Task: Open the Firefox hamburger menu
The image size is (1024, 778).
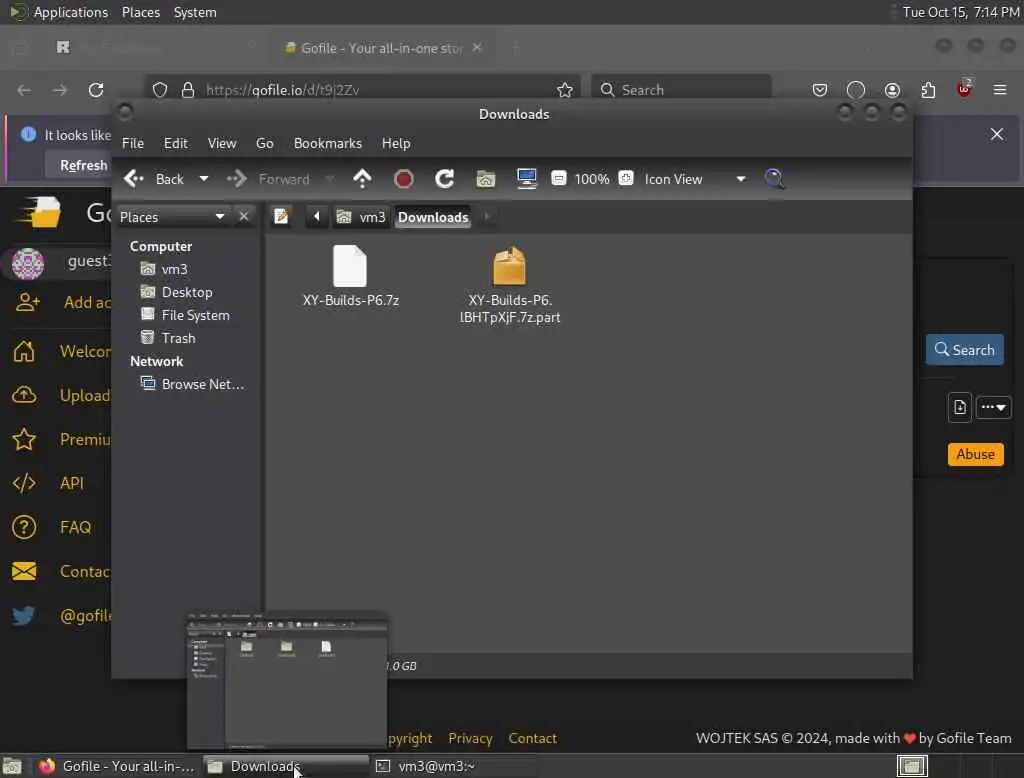Action: coord(1000,89)
